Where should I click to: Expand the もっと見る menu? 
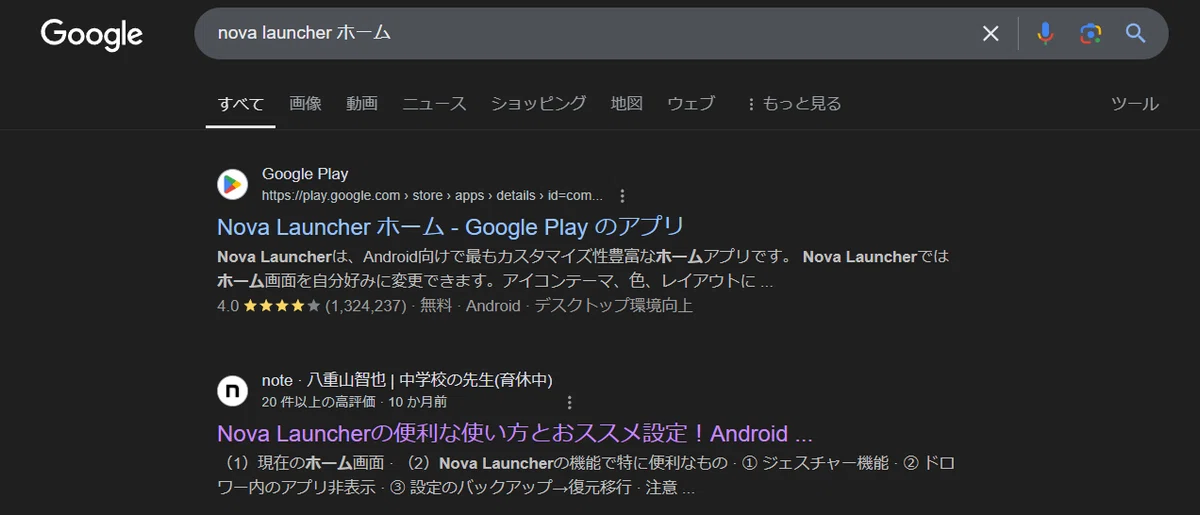pyautogui.click(x=793, y=103)
